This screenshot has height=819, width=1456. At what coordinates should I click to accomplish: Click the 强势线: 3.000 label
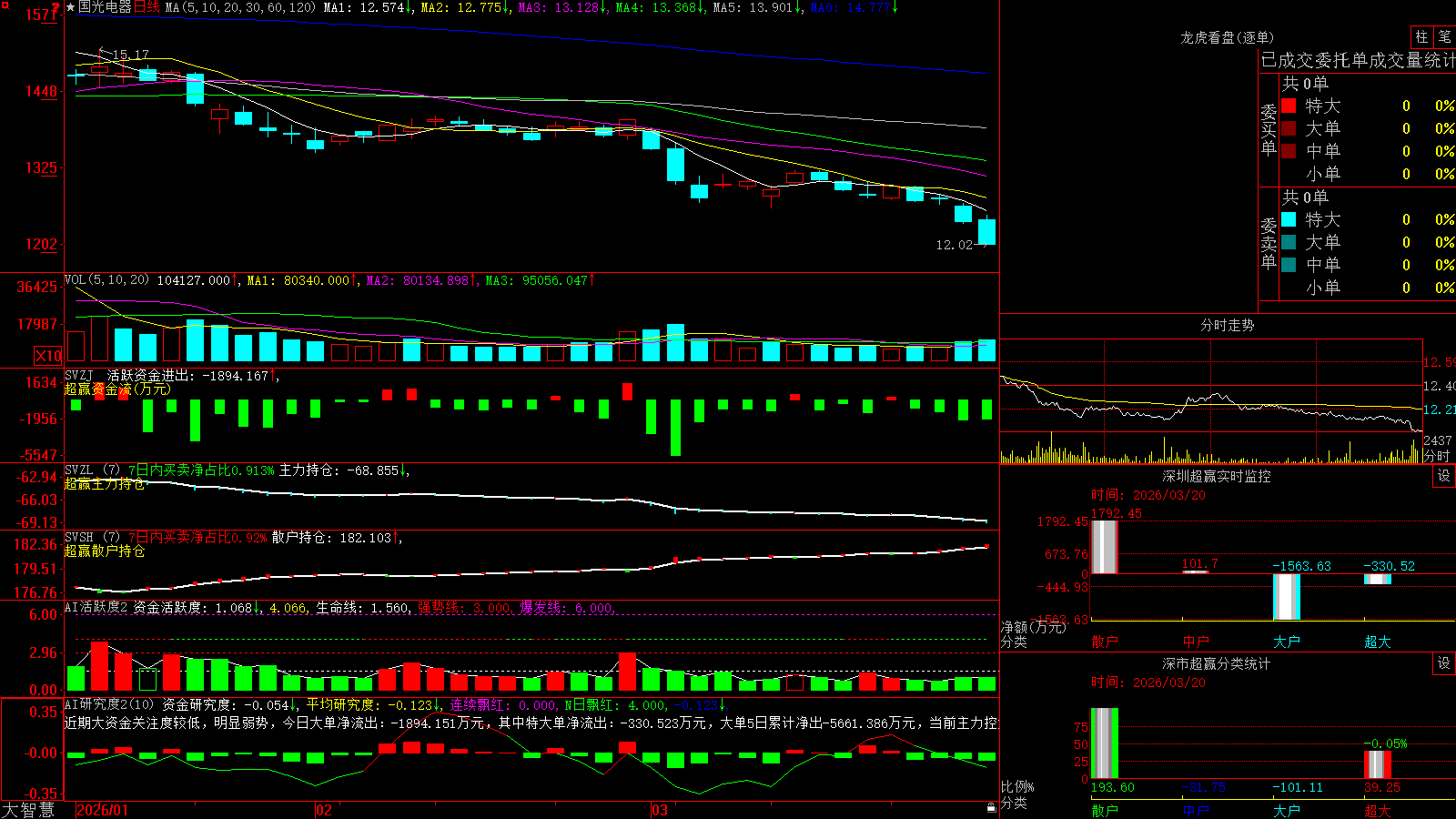(465, 607)
